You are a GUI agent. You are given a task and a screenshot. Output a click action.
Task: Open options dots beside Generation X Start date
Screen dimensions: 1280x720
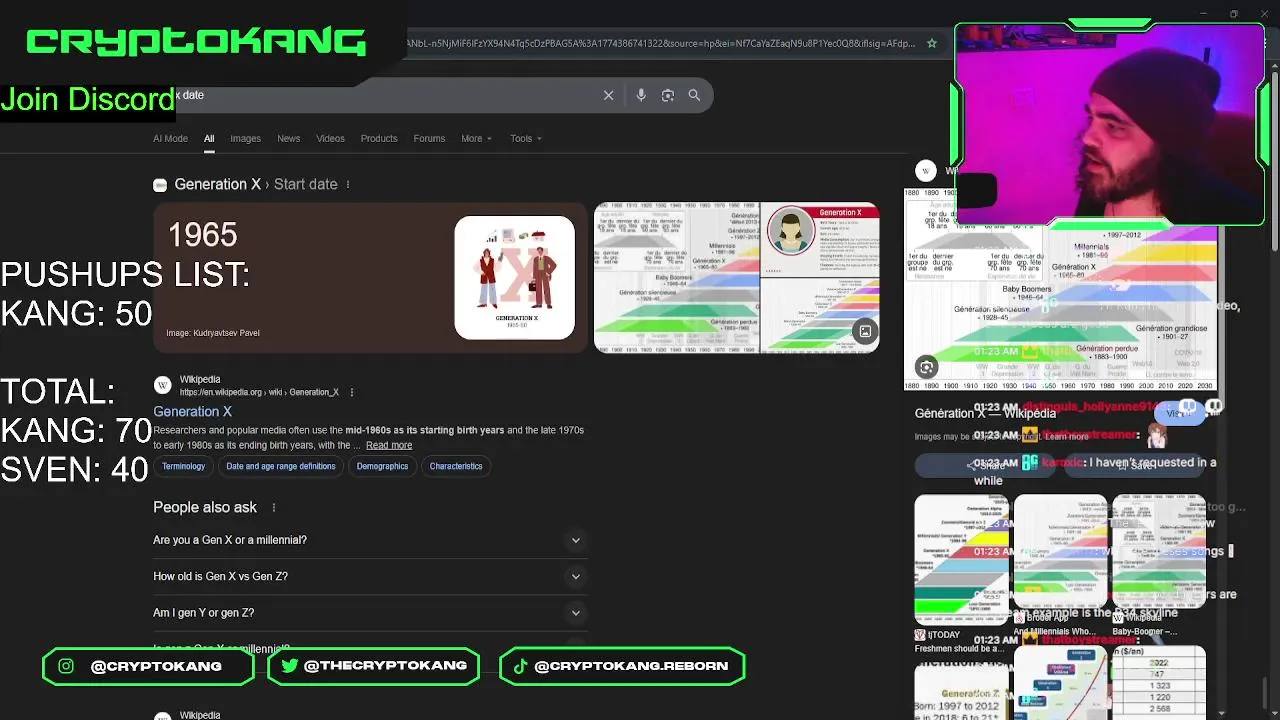[x=348, y=184]
